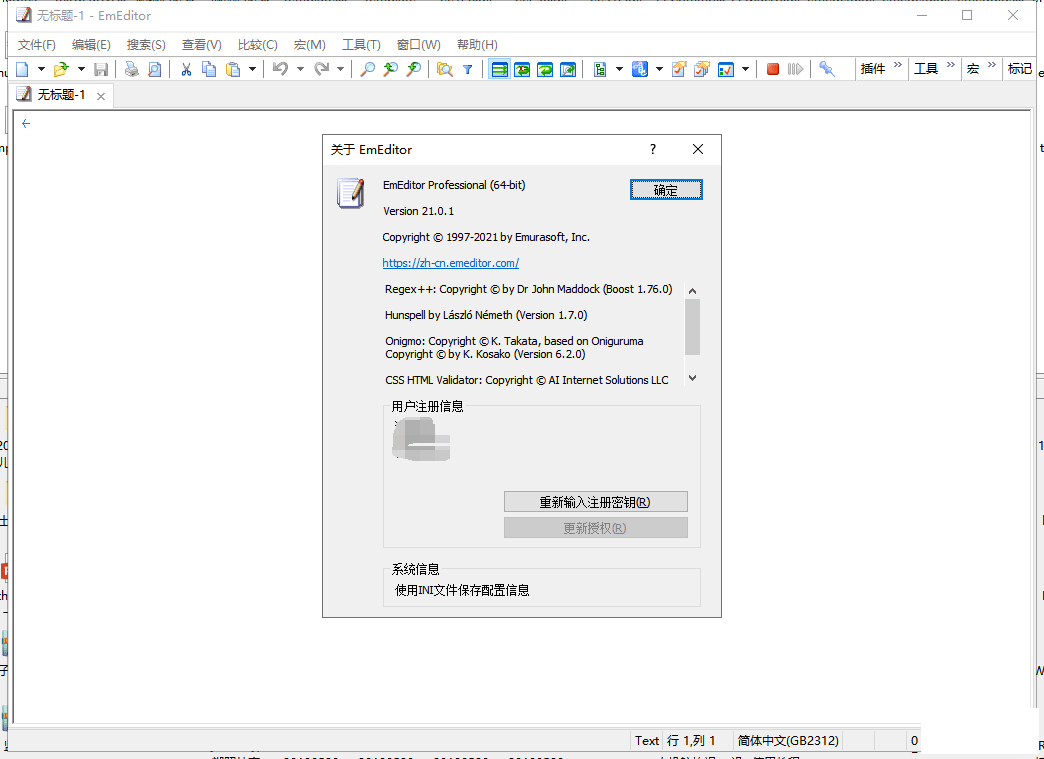This screenshot has width=1044, height=759.
Task: Click the Text configuration in status bar
Action: point(647,740)
